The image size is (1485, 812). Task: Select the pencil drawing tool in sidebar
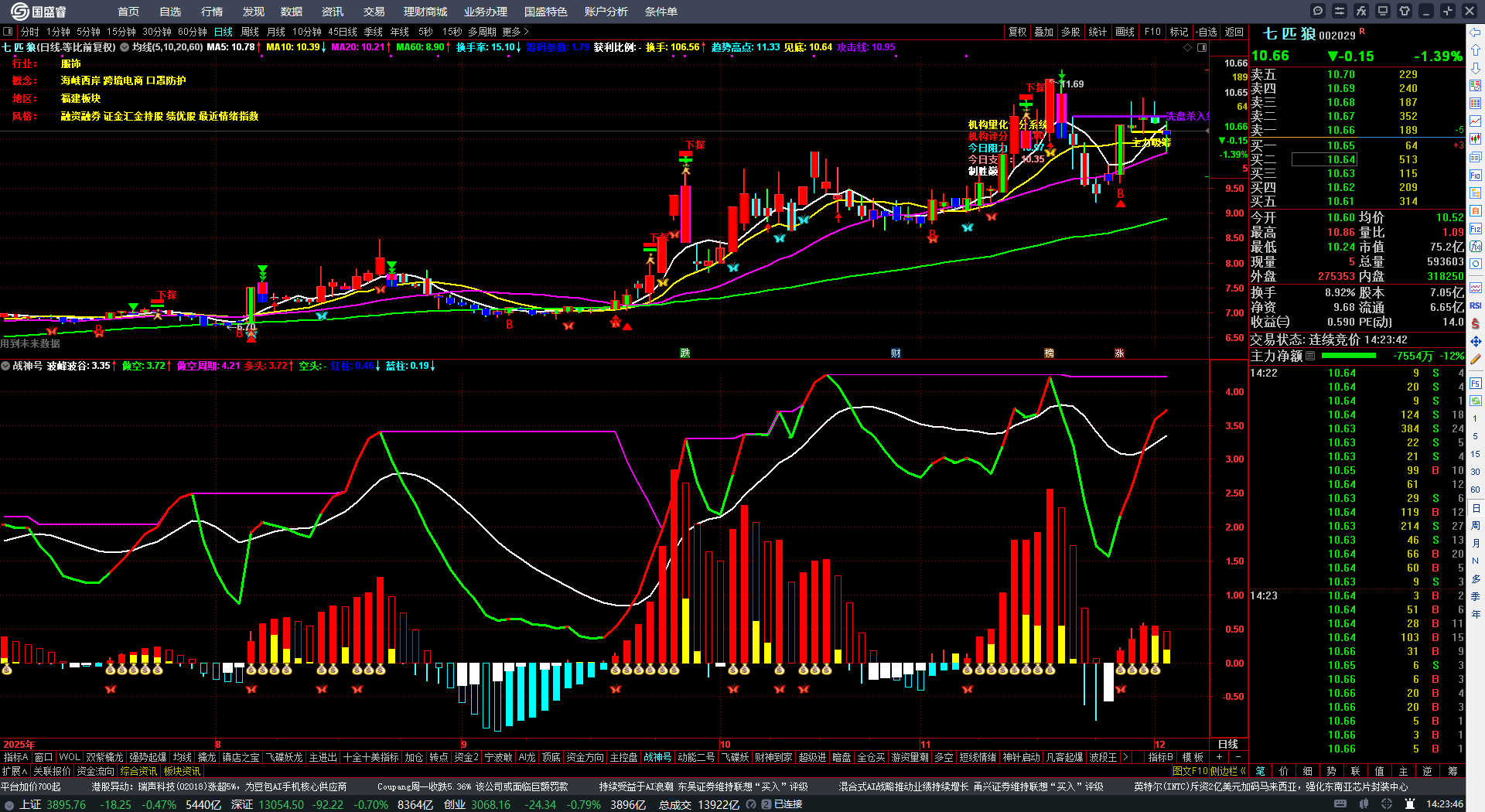coord(1476,359)
